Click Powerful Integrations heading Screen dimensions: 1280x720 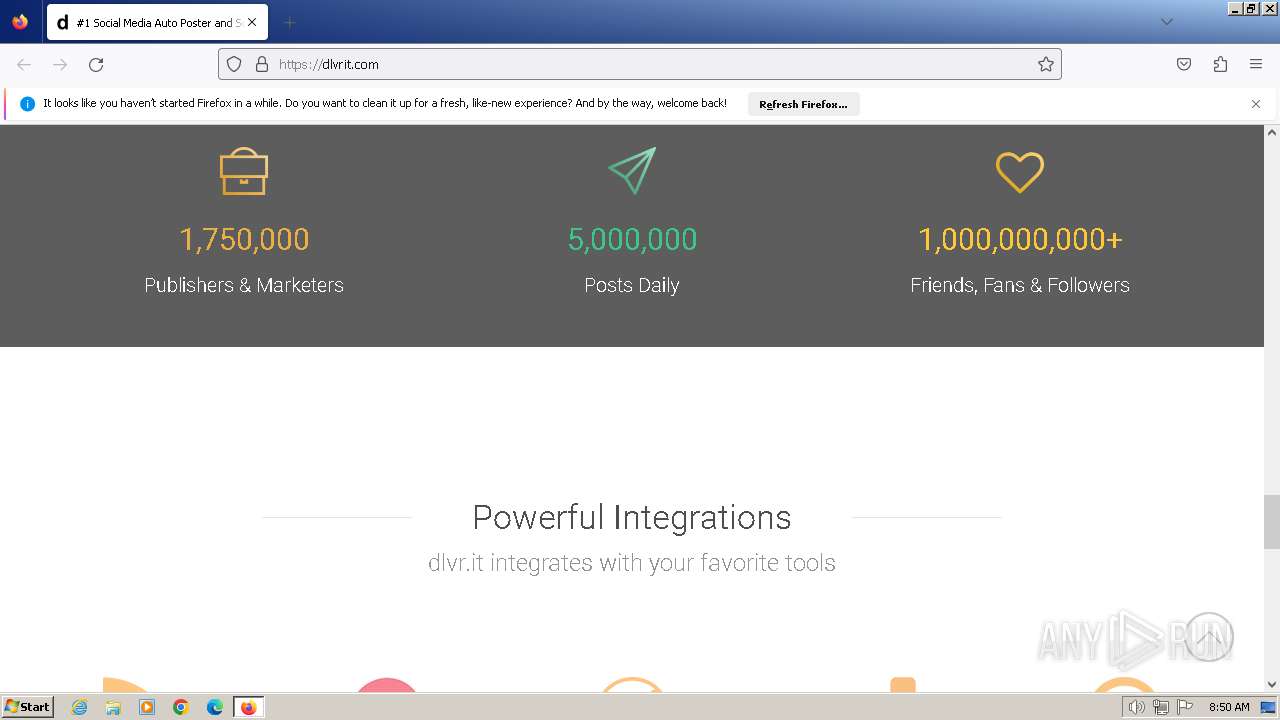(632, 517)
